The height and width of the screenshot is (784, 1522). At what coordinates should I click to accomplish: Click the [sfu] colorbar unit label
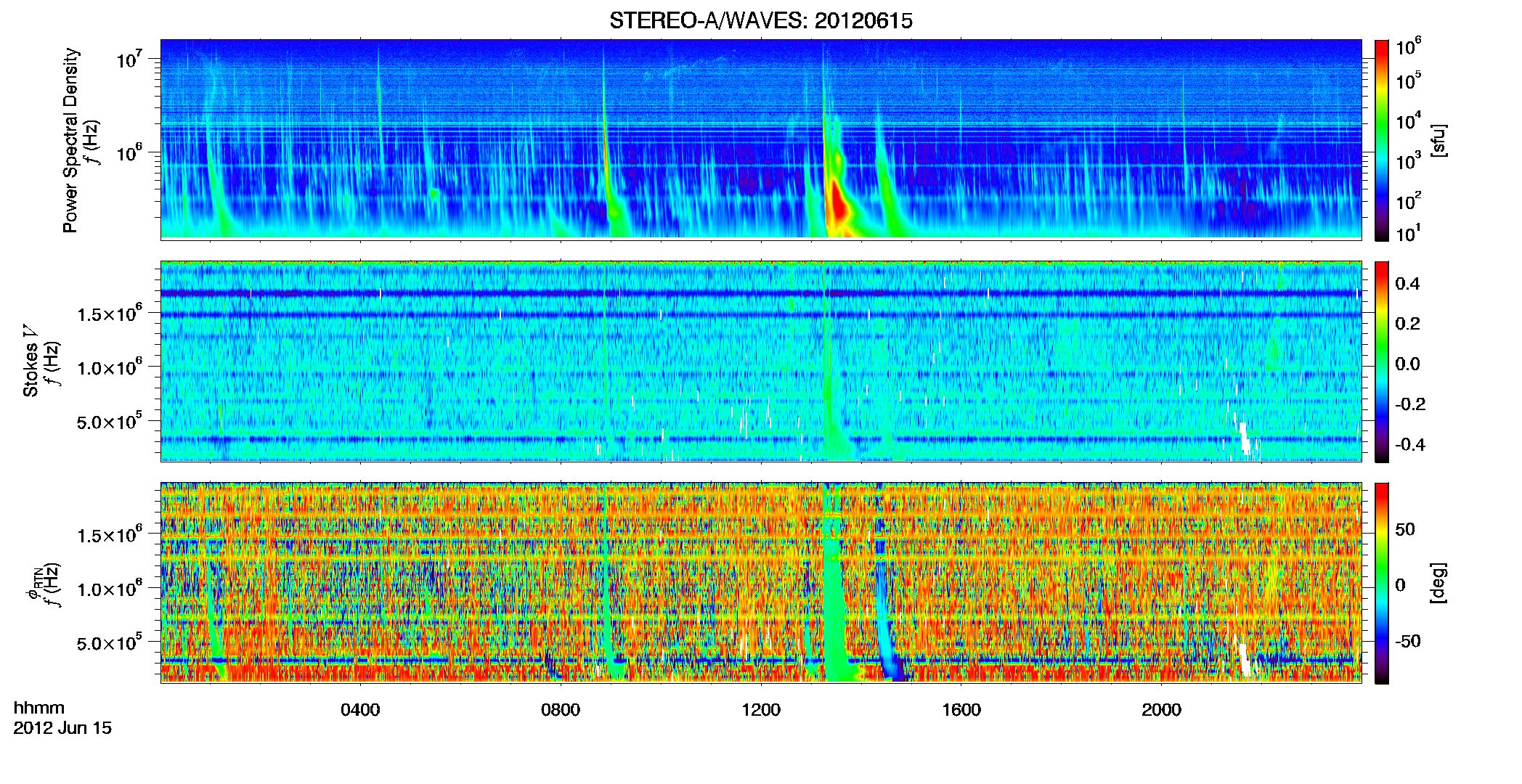pos(1438,140)
